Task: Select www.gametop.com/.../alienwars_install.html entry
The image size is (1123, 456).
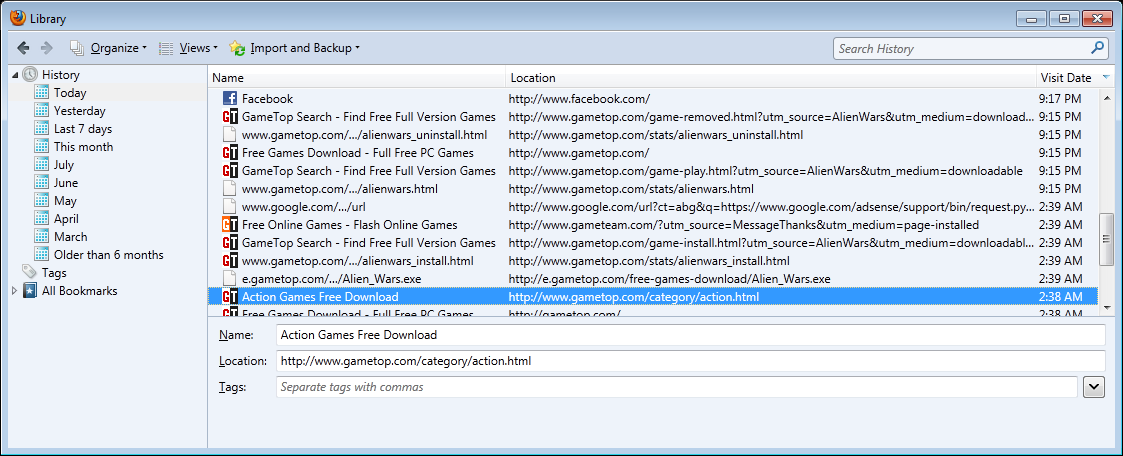Action: click(x=652, y=261)
